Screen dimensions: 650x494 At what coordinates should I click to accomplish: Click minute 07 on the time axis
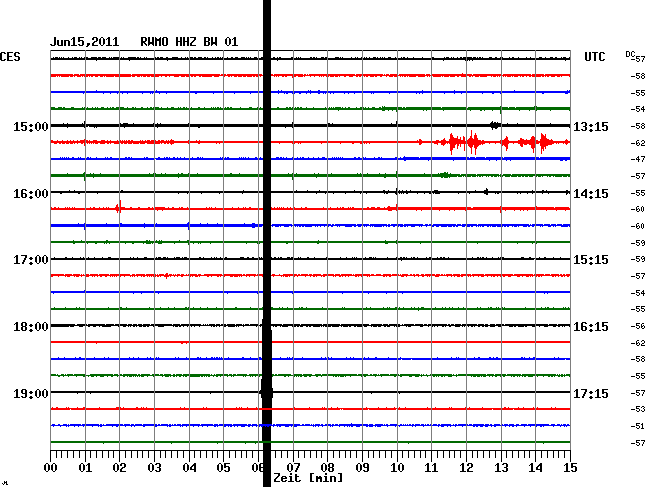[293, 468]
